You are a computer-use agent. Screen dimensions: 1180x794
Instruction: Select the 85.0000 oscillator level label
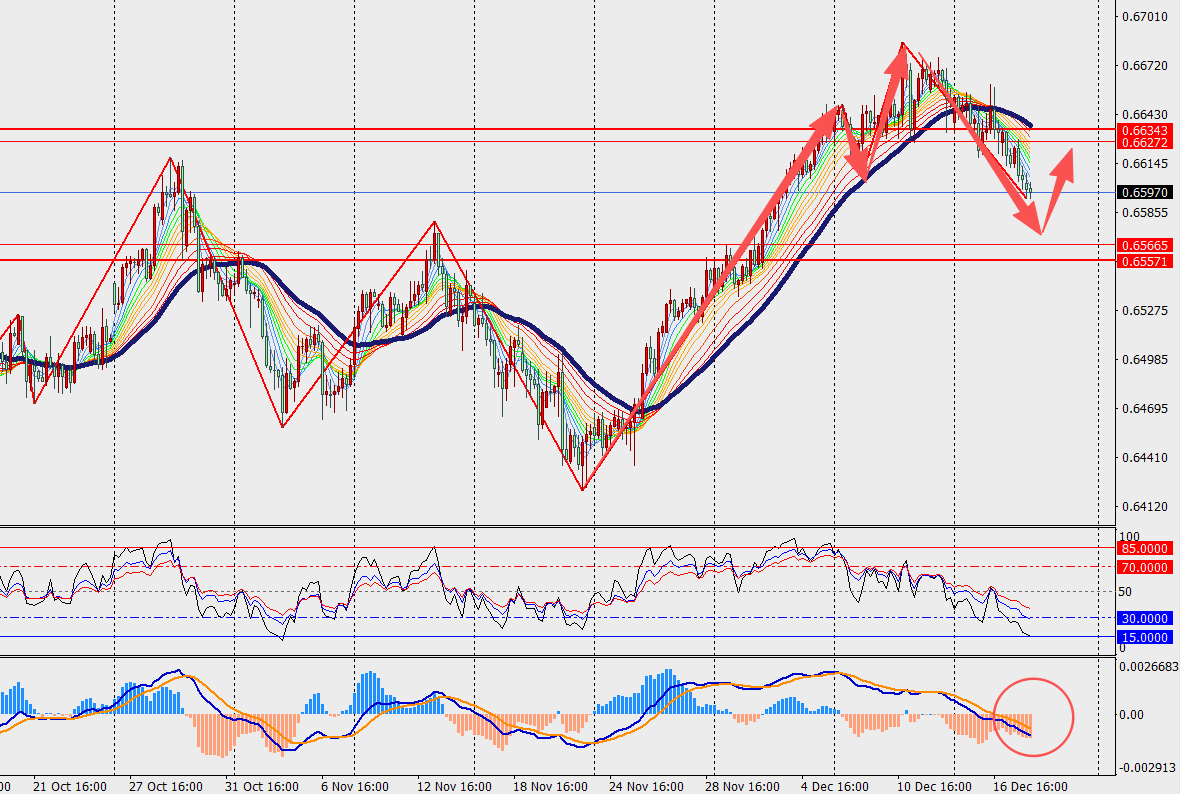[1145, 548]
